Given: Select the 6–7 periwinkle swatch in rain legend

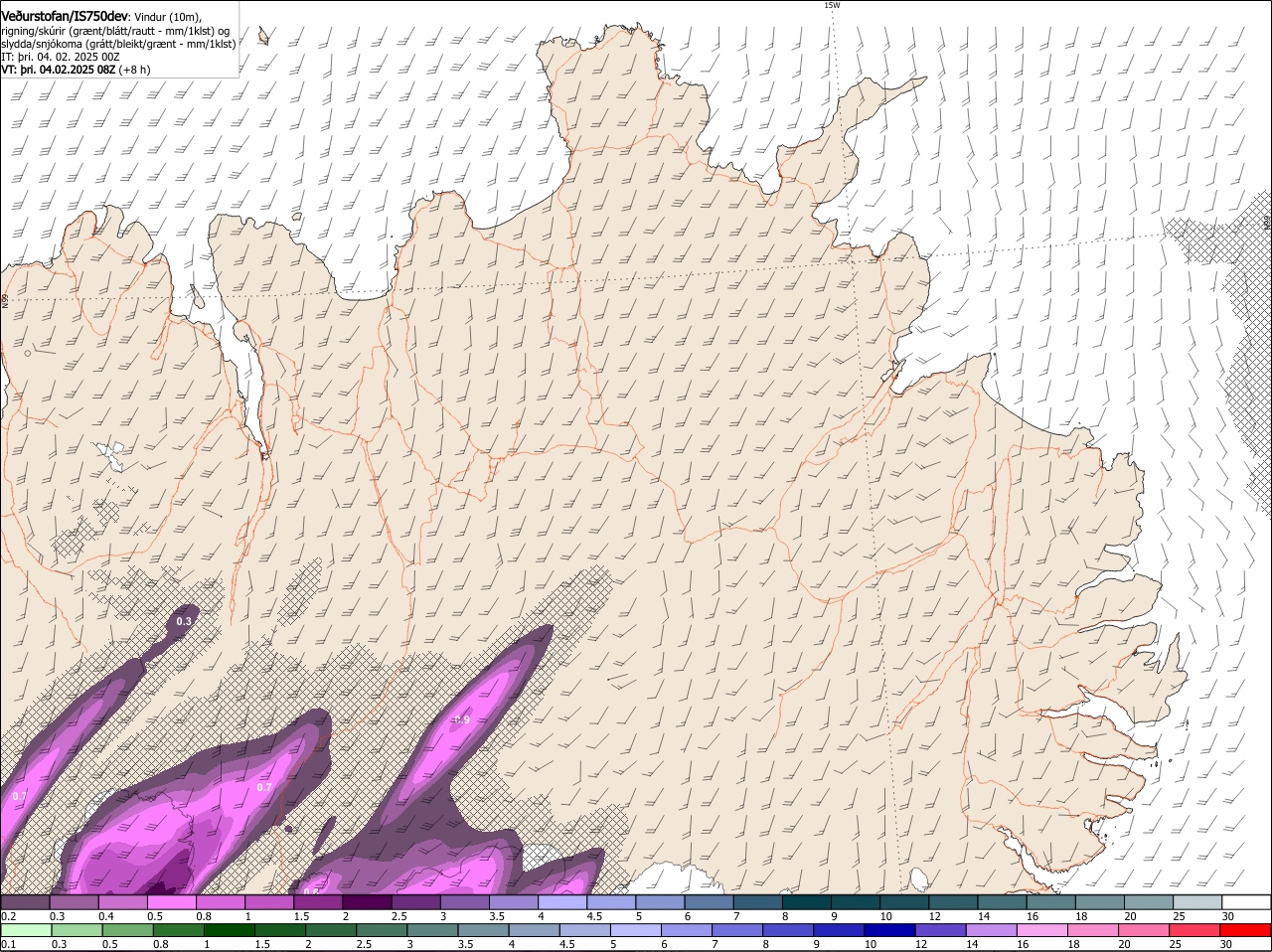Looking at the screenshot, I should point(687,931).
